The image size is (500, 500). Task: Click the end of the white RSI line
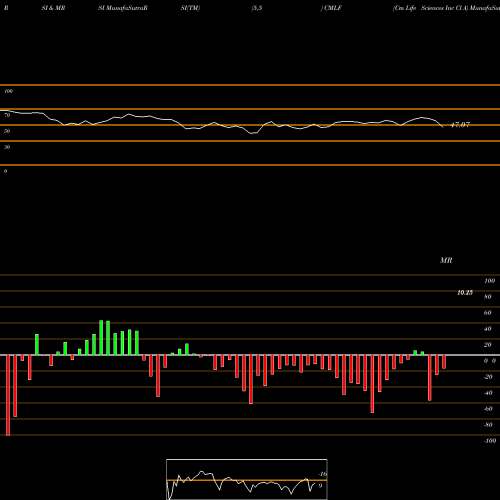point(443,127)
